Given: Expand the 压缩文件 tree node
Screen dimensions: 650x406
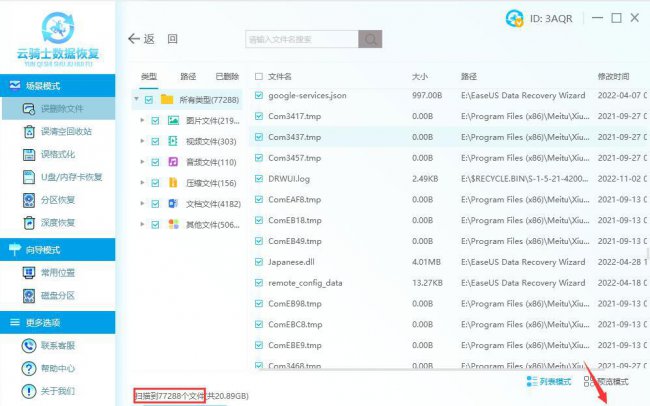Looking at the screenshot, I should point(142,182).
